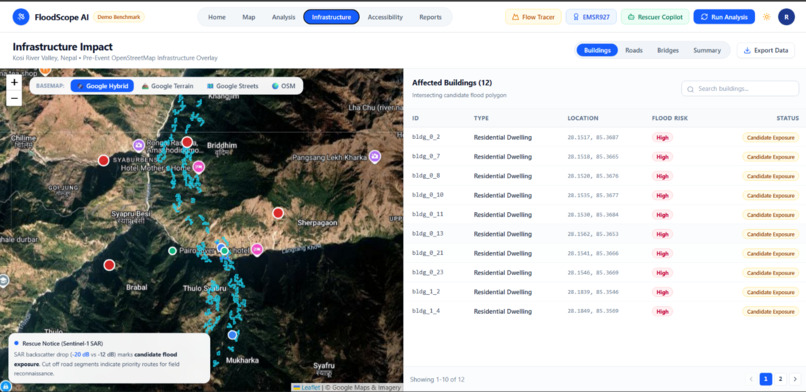The width and height of the screenshot is (806, 392).
Task: Go to next page arrow
Action: [x=795, y=379]
